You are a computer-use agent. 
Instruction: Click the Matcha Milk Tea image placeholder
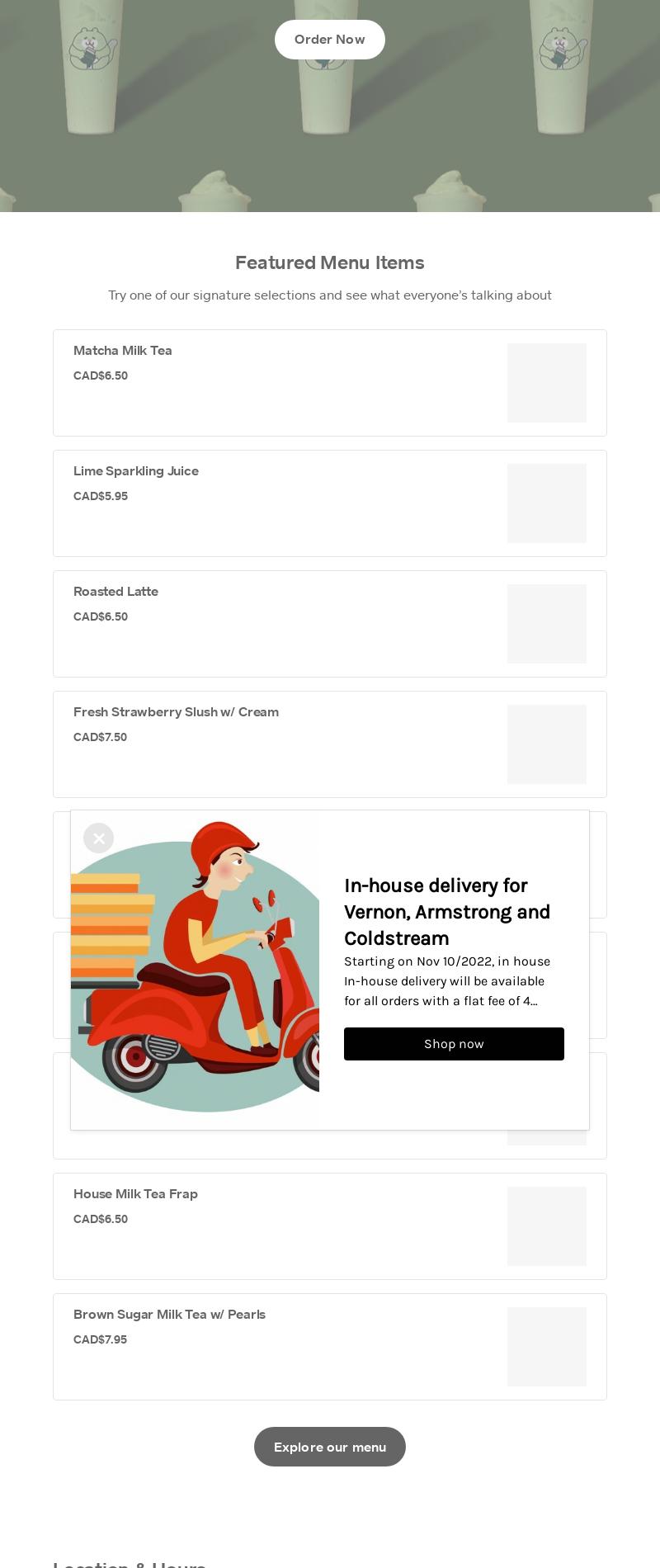click(547, 383)
